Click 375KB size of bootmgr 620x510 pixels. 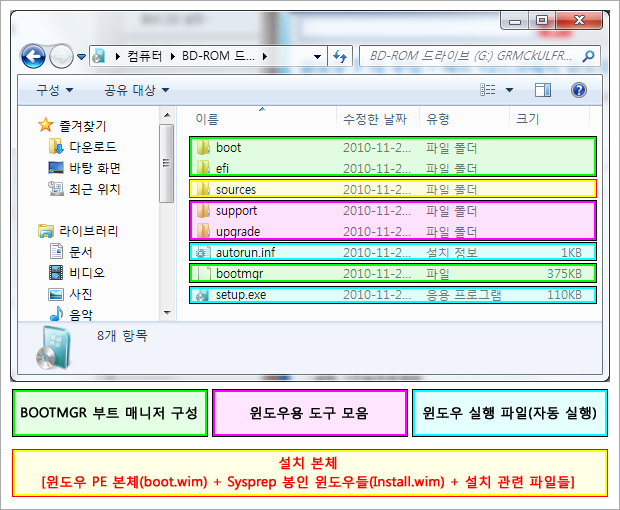pyautogui.click(x=564, y=274)
